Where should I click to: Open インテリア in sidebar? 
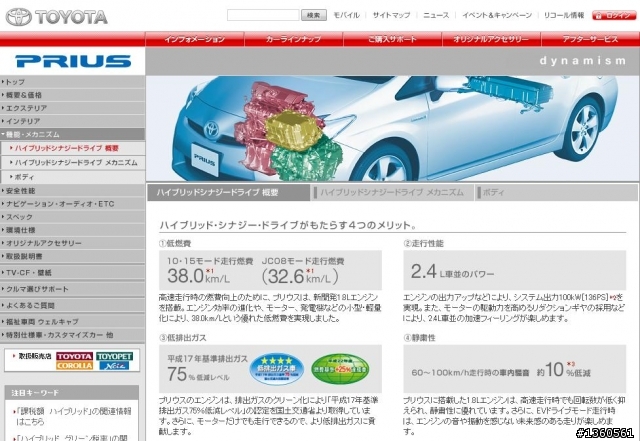[x=72, y=121]
